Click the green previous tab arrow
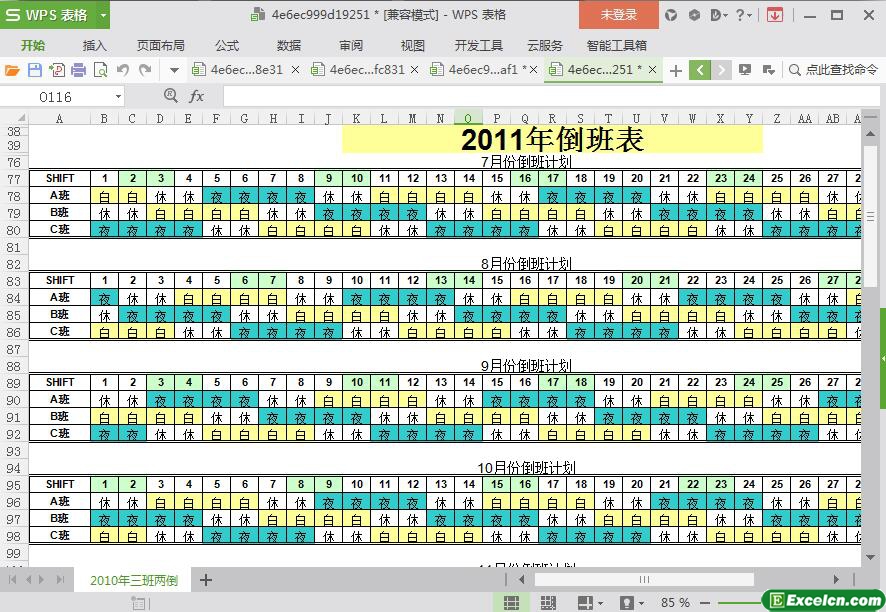 [700, 70]
